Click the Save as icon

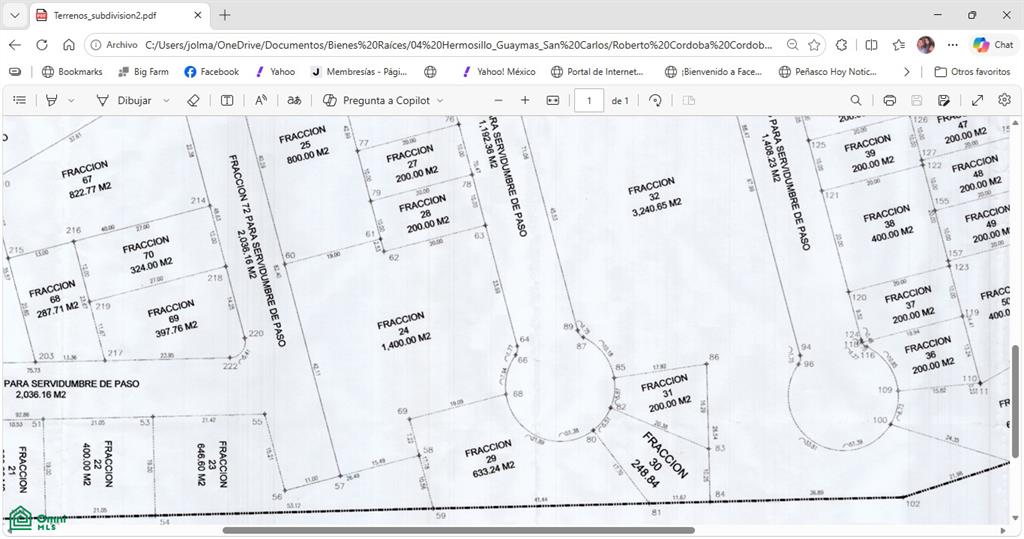943,101
